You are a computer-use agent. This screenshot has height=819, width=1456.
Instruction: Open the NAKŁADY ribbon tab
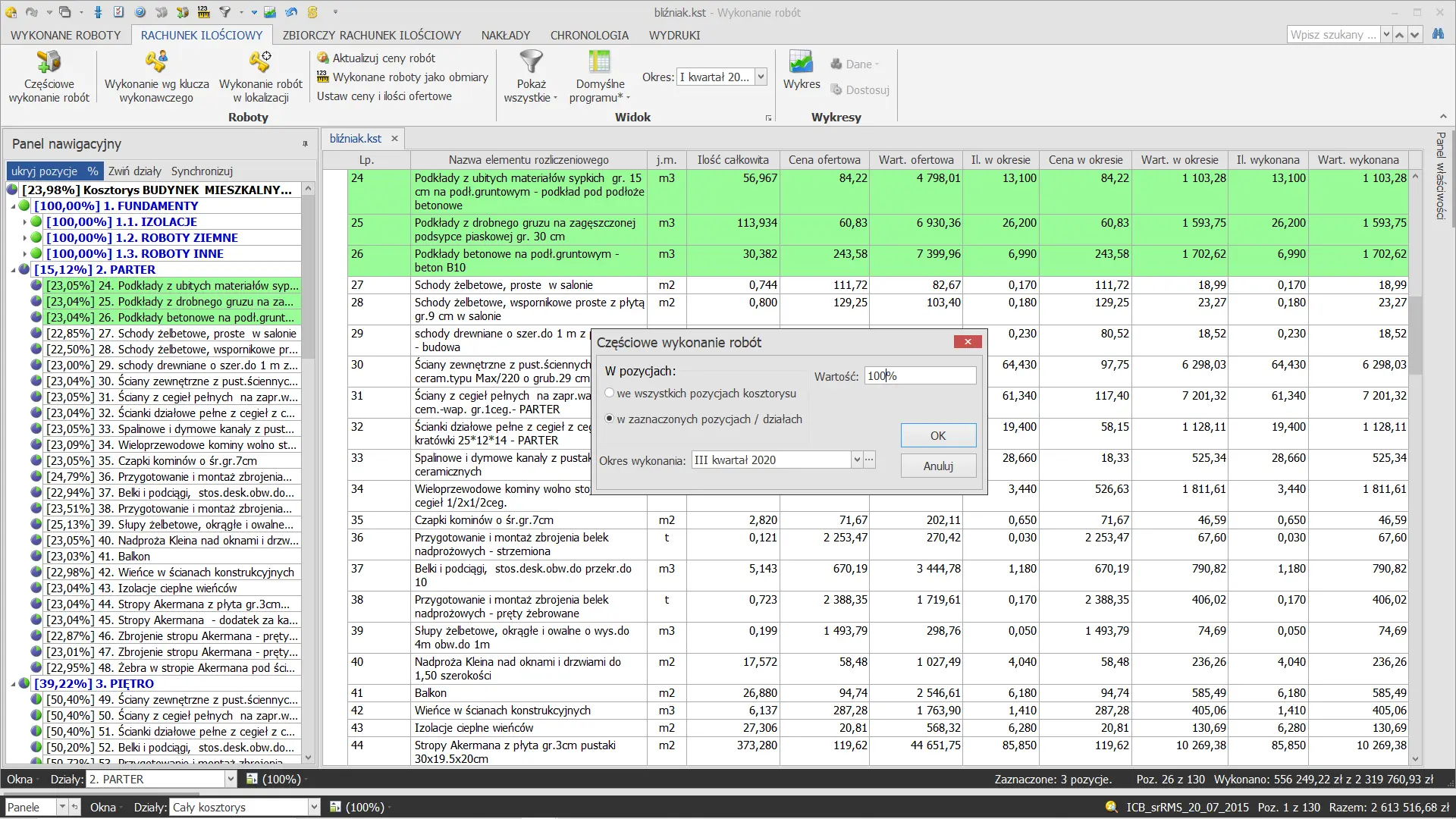pos(506,35)
